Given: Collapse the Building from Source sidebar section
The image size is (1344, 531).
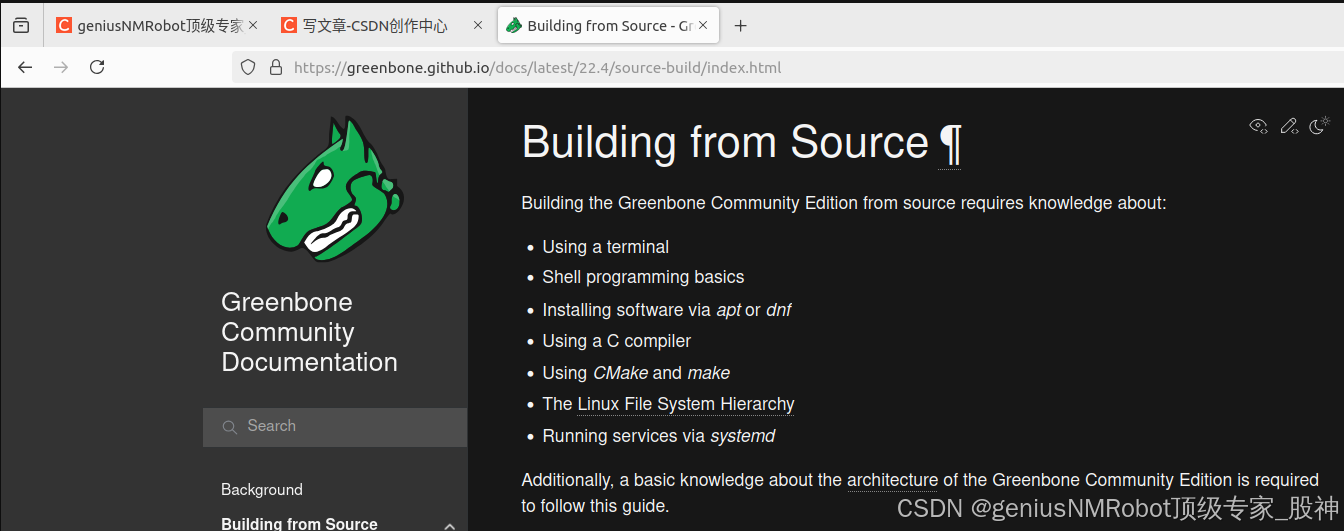Looking at the screenshot, I should (449, 525).
